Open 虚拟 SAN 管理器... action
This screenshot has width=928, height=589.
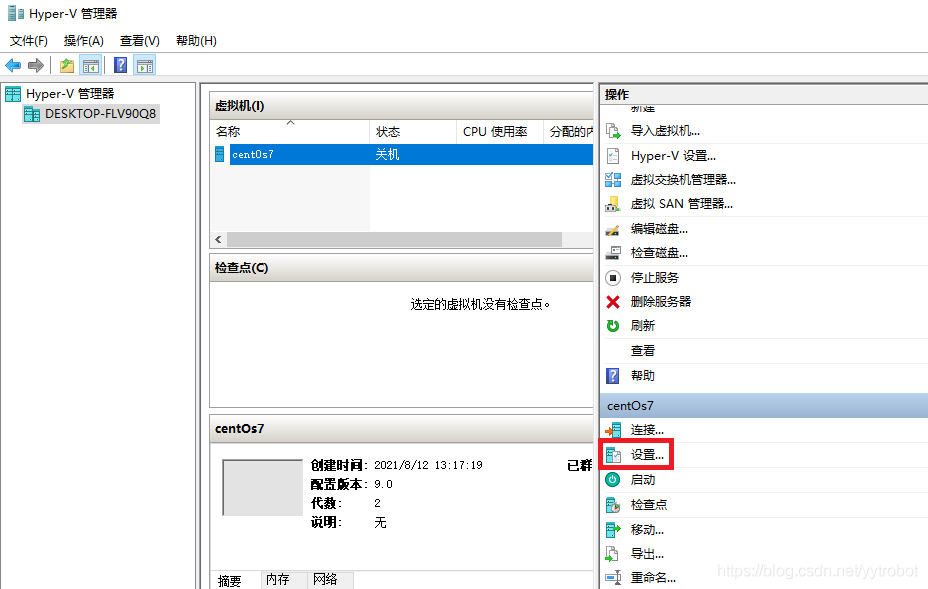click(681, 204)
